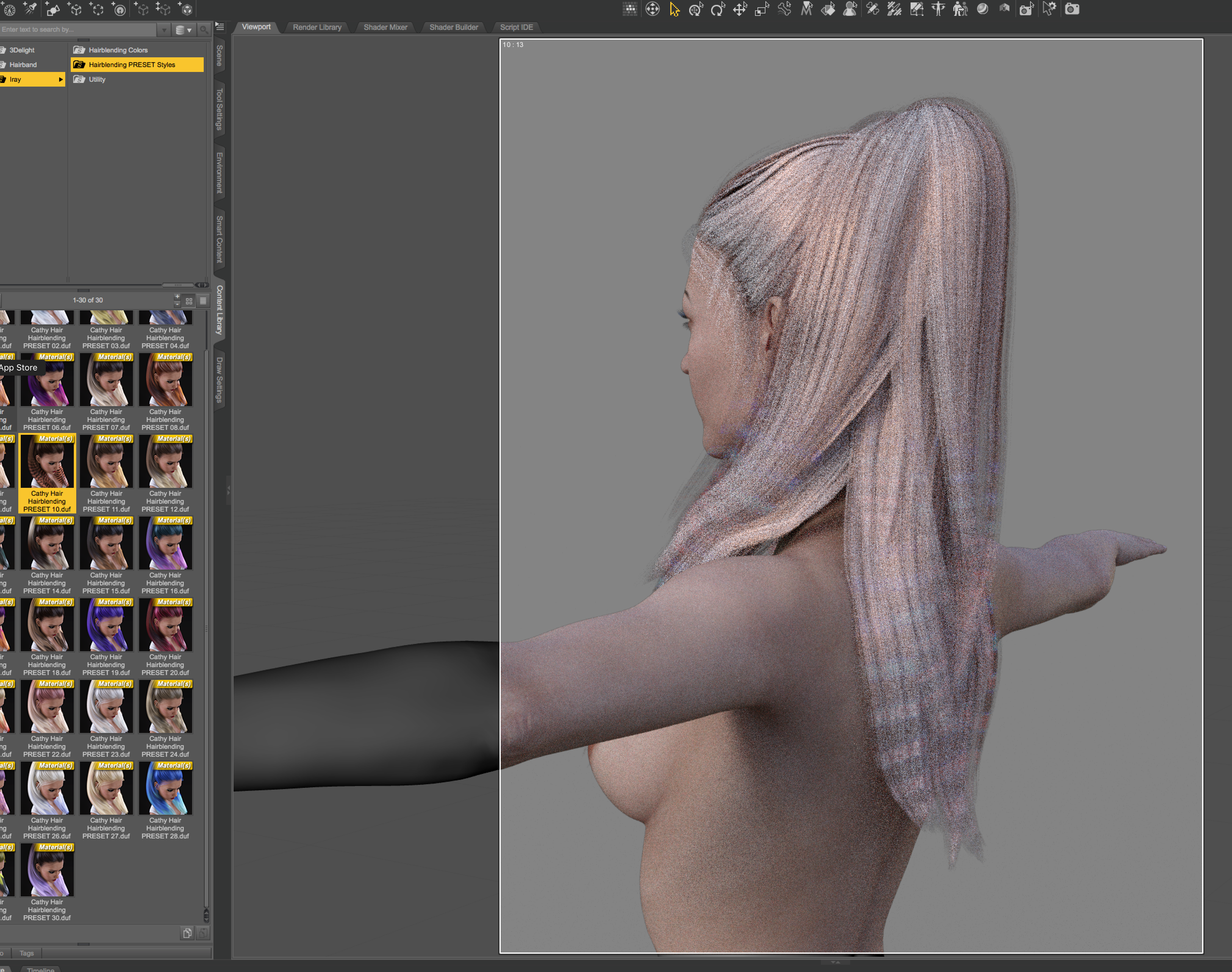Select the Joint Editor bone tool

[x=784, y=9]
